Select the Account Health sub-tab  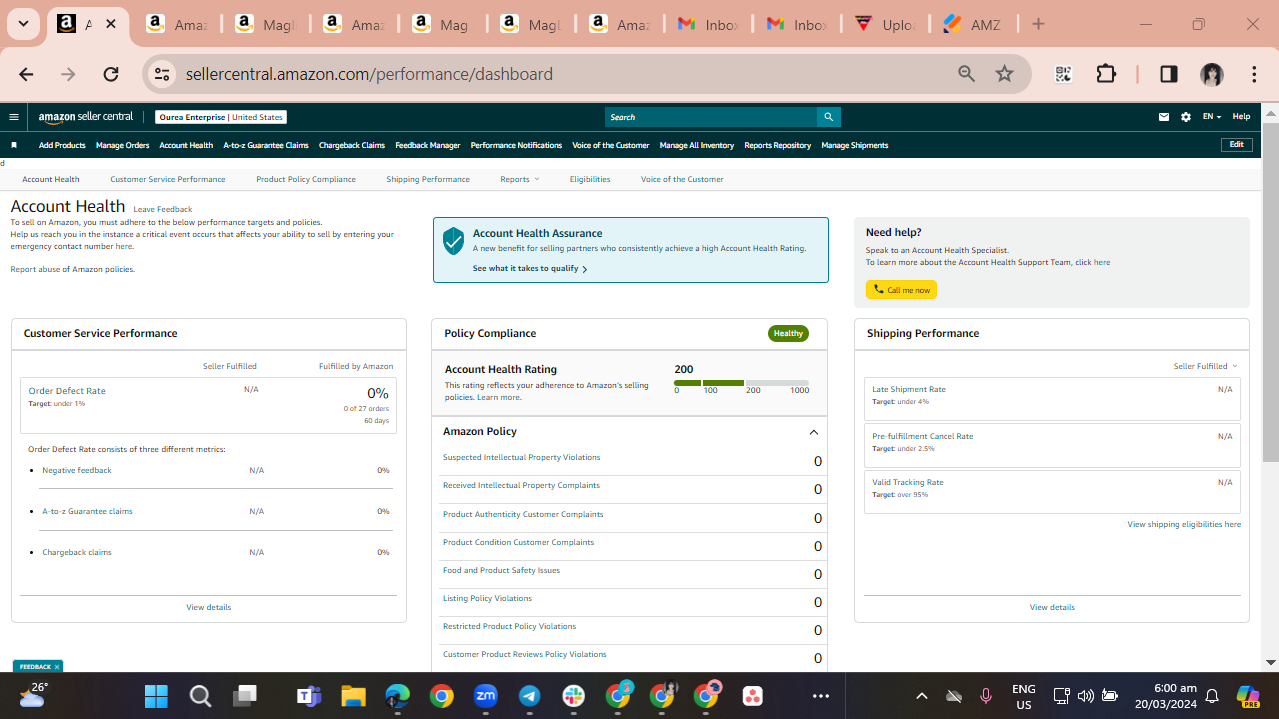(51, 179)
